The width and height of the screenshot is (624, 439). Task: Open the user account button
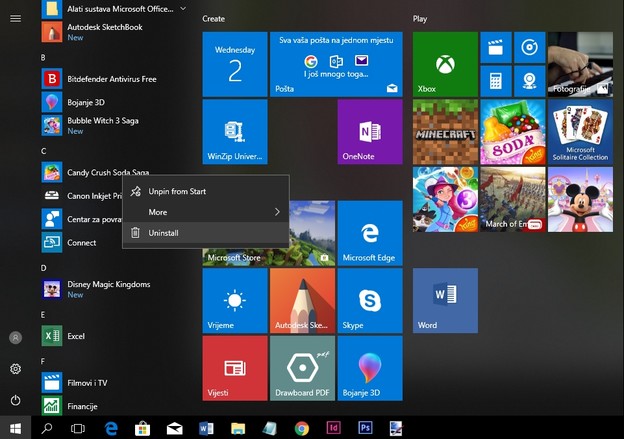click(16, 338)
